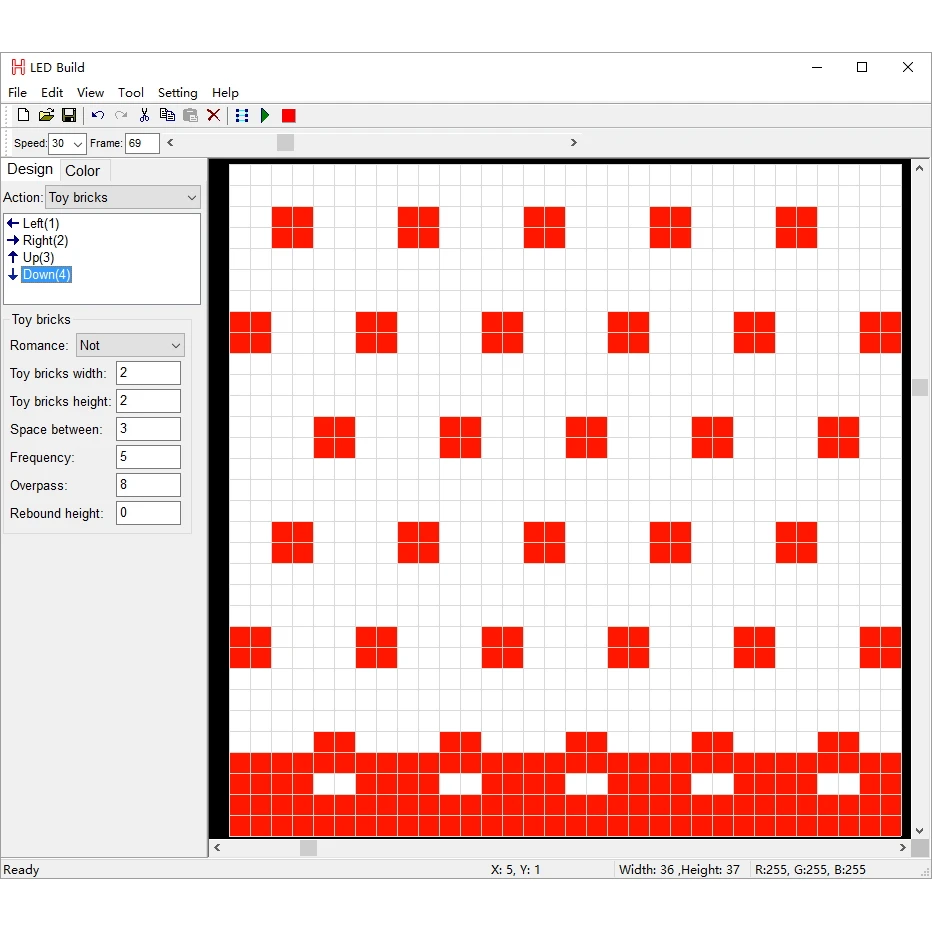Open the Tool menu
The image size is (932, 932).
tap(131, 93)
